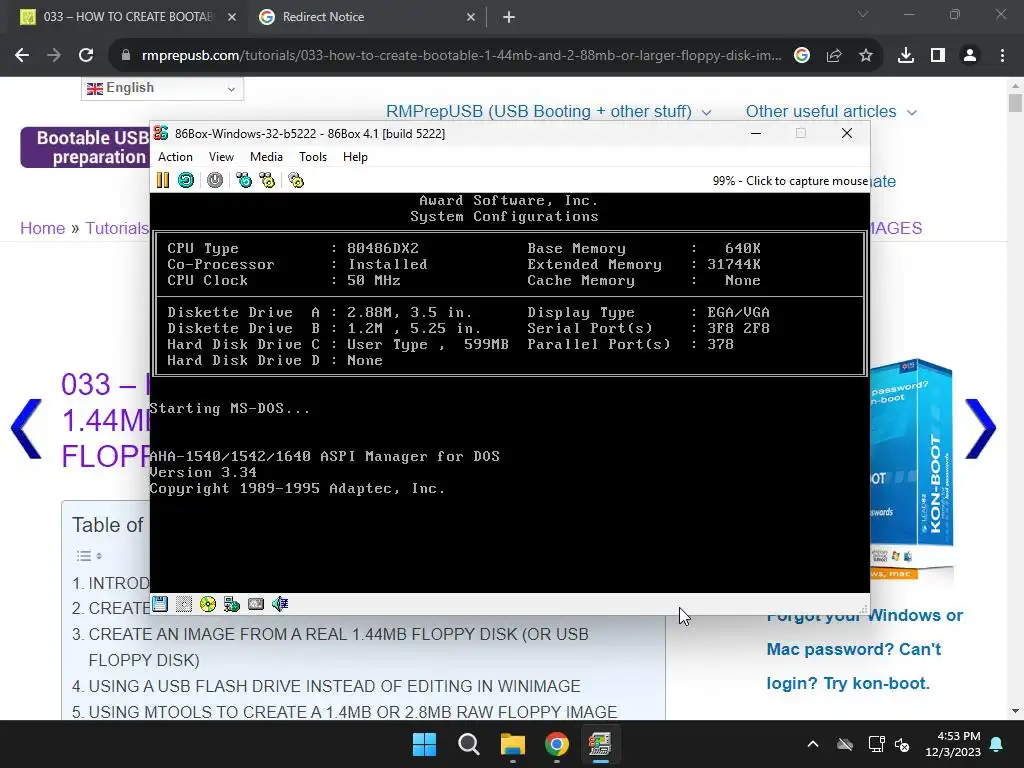Open the Action menu in 86Box
The height and width of the screenshot is (768, 1024).
tap(175, 157)
